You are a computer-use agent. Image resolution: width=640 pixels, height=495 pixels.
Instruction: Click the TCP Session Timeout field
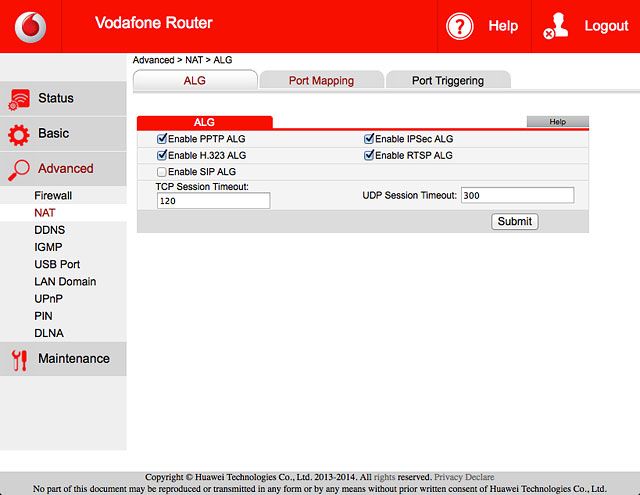tap(213, 201)
